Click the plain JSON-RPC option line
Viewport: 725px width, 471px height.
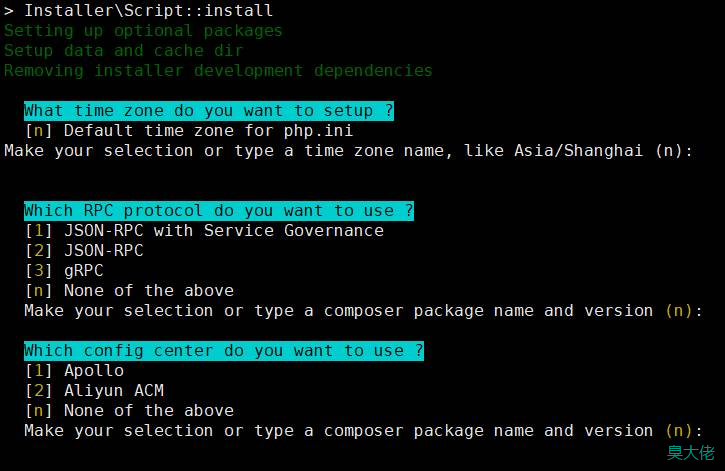pos(84,251)
